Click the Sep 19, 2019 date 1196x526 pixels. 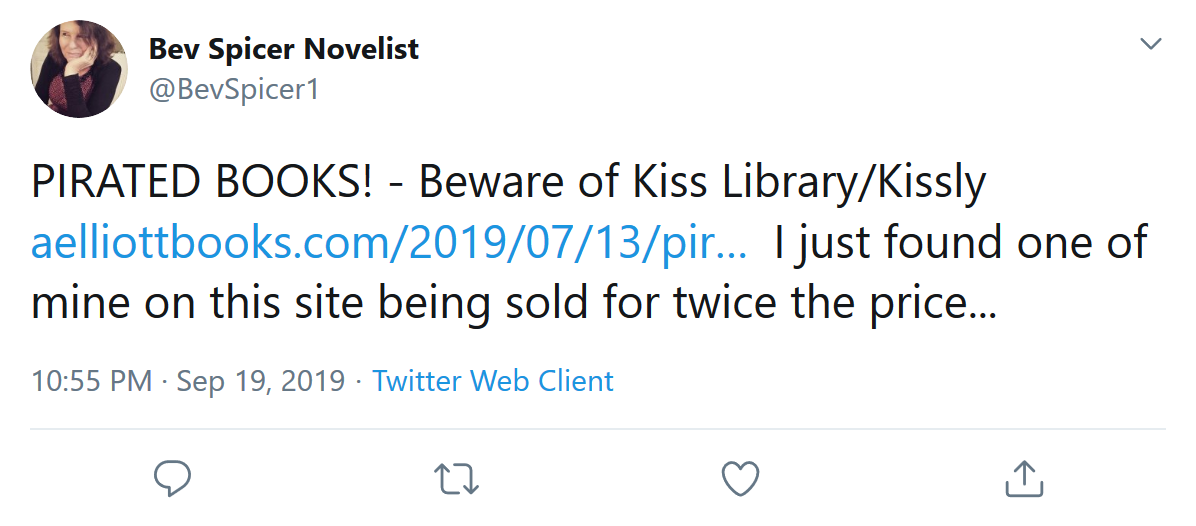pos(260,381)
